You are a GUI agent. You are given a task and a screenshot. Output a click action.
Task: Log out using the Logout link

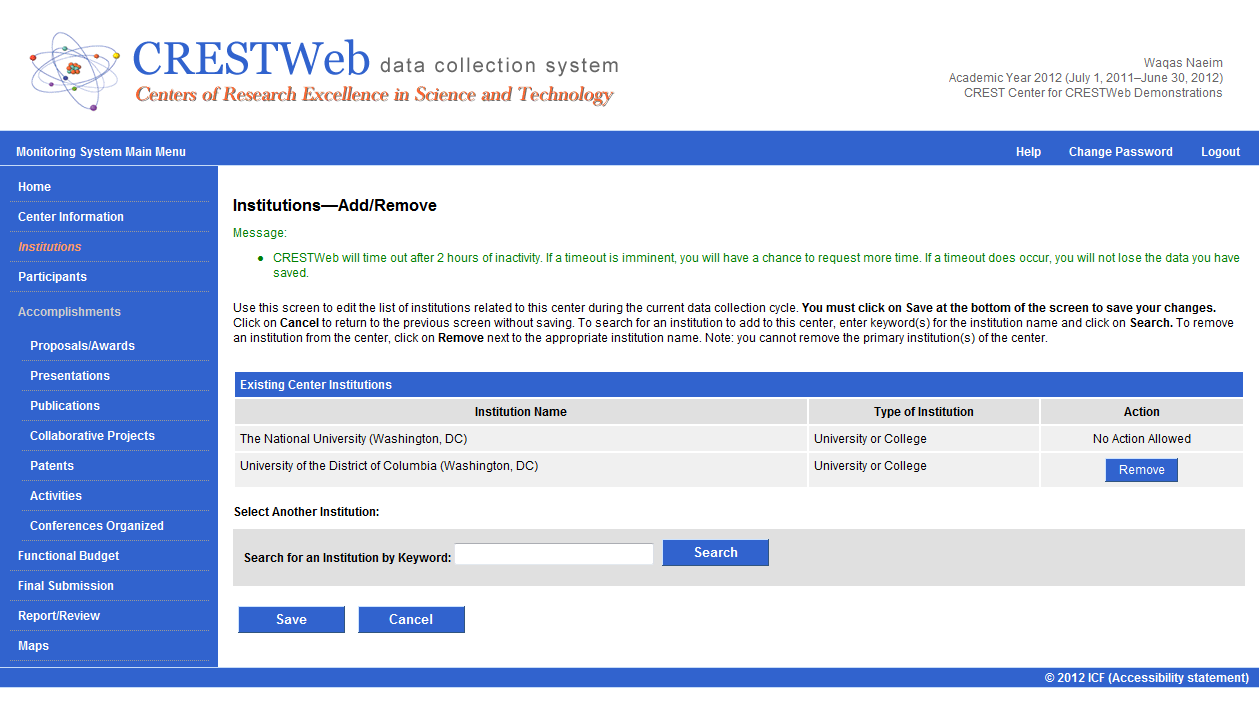point(1220,152)
